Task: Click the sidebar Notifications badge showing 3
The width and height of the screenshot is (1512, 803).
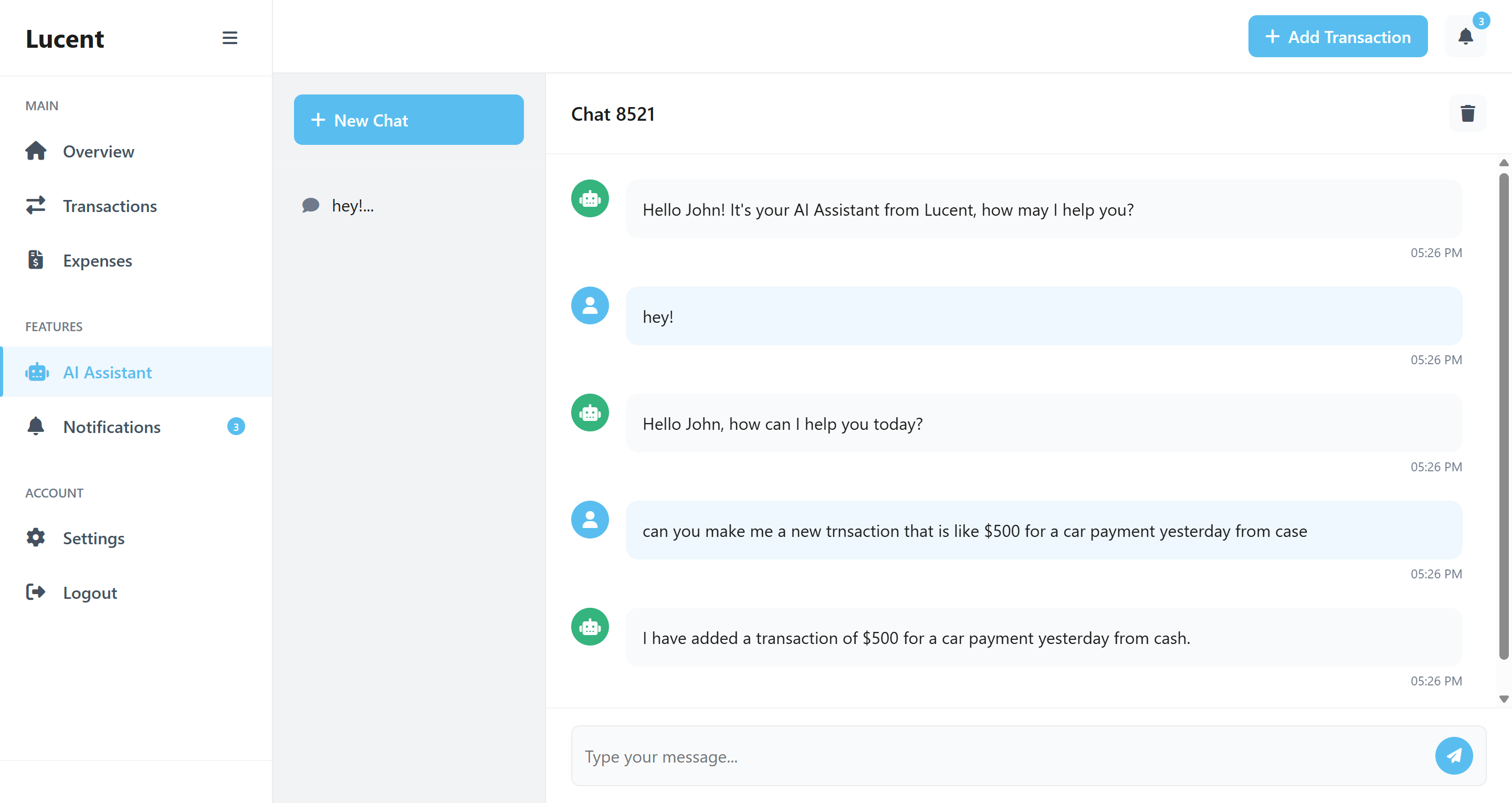Action: pos(236,427)
